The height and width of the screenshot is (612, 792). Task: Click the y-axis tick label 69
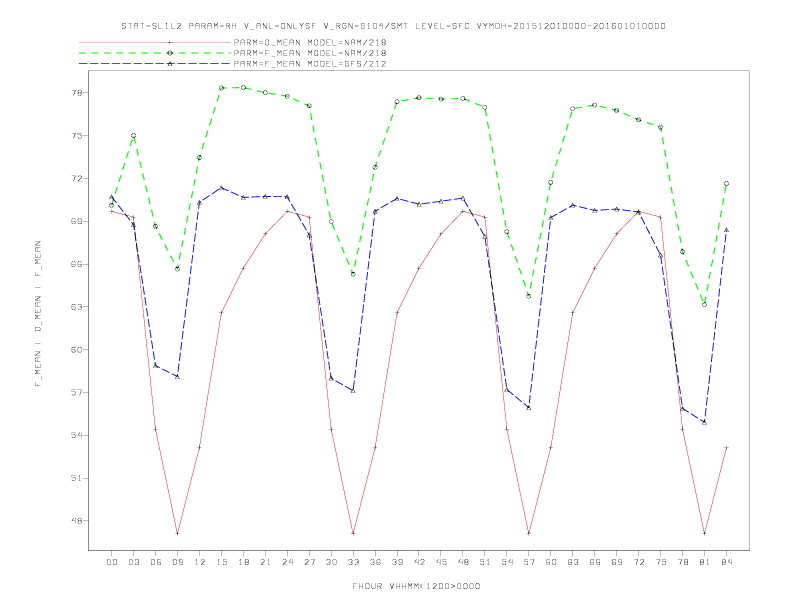tap(77, 221)
